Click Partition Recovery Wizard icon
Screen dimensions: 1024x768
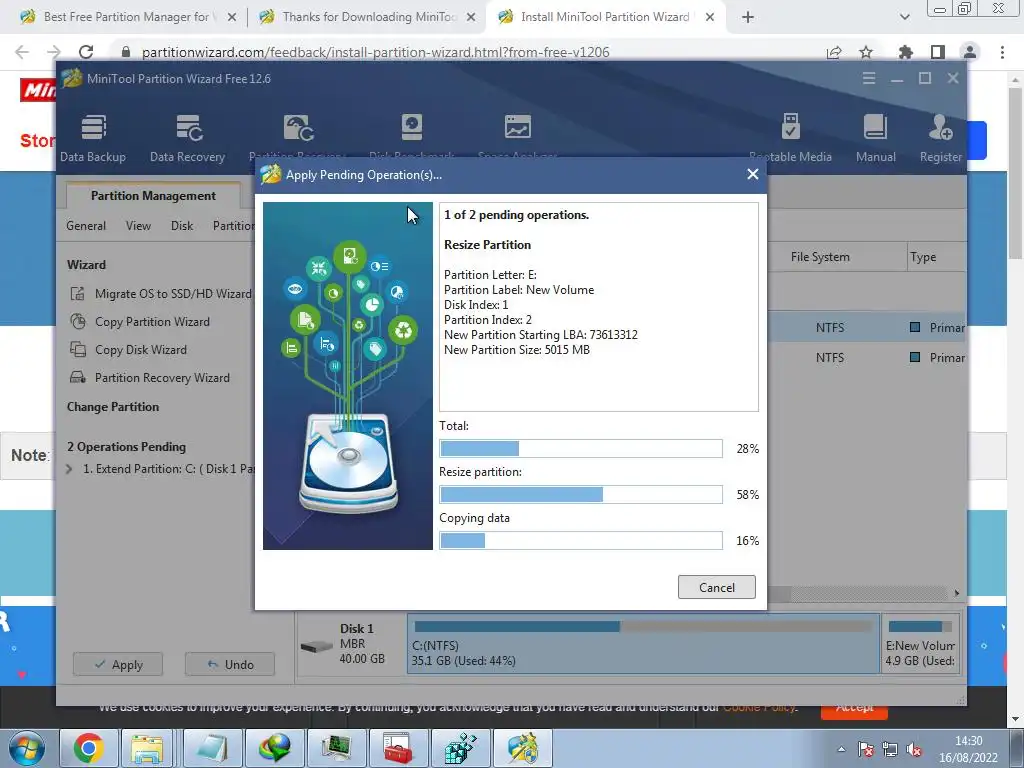[78, 377]
